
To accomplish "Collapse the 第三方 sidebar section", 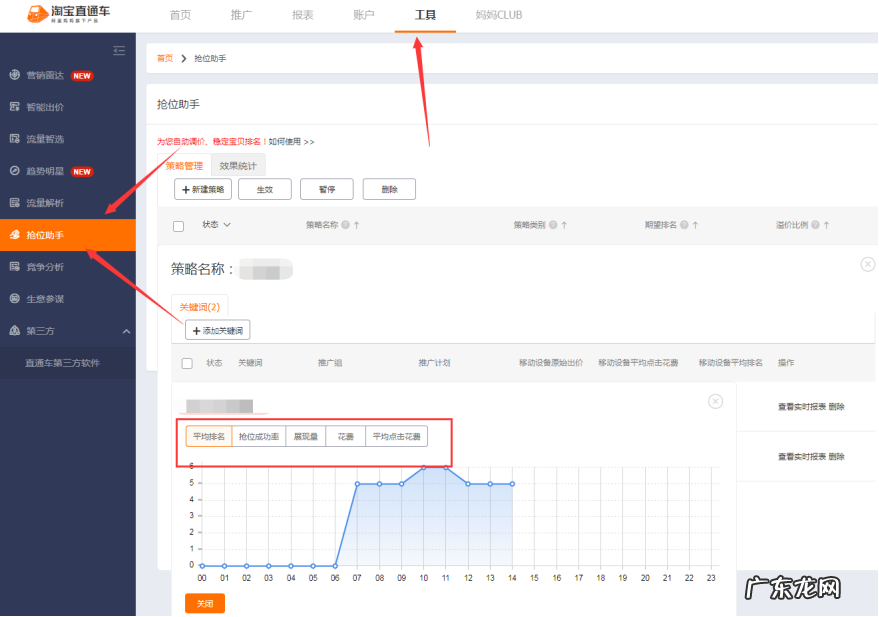I will click(125, 331).
